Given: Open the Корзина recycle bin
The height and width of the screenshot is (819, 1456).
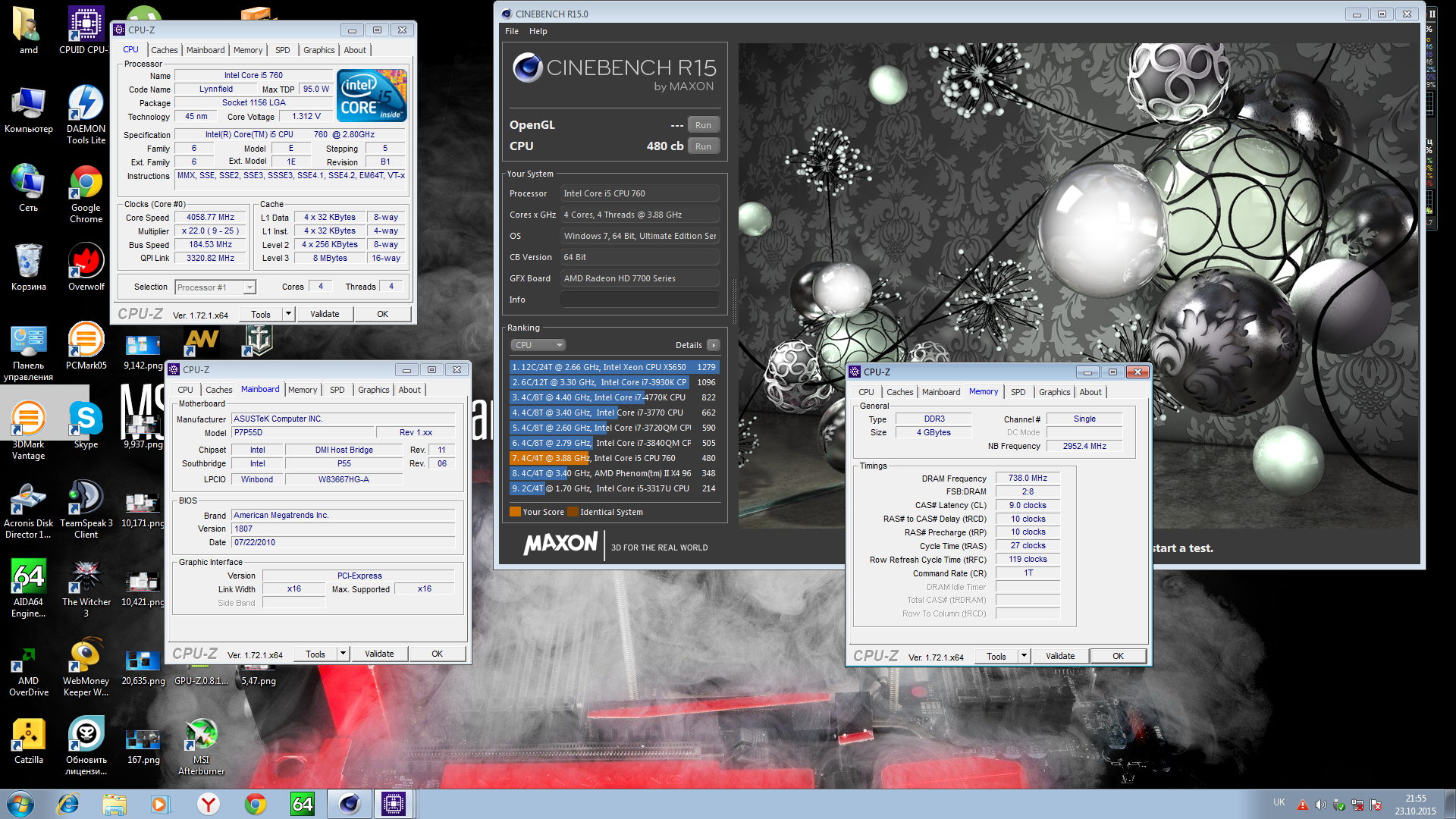Looking at the screenshot, I should [x=28, y=268].
